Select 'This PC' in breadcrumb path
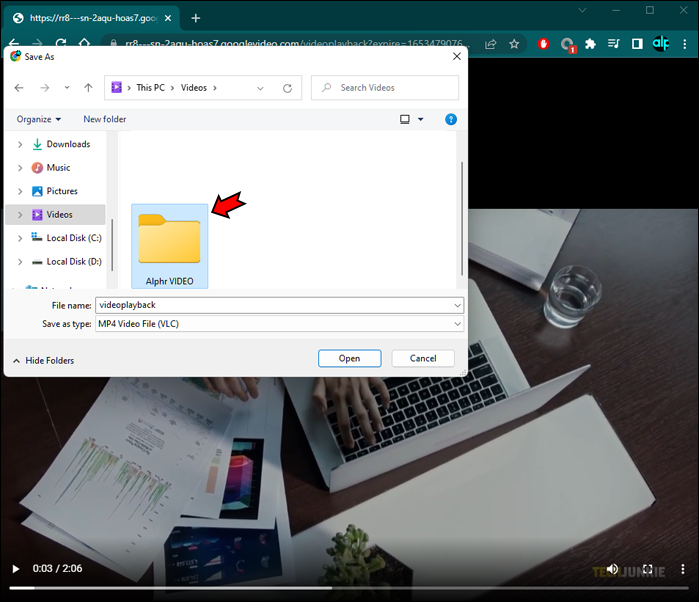This screenshot has height=602, width=699. point(150,87)
